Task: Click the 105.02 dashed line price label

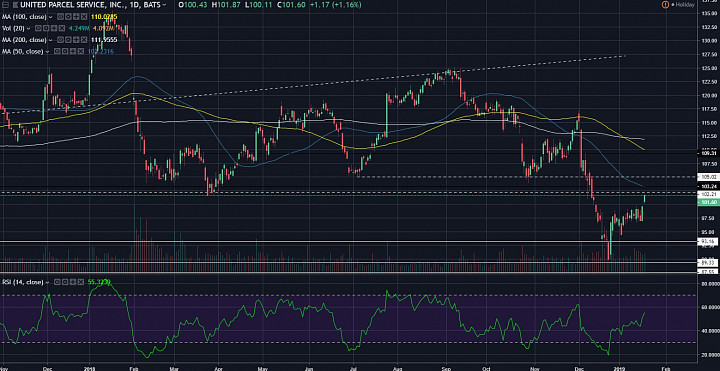Action: pos(708,177)
